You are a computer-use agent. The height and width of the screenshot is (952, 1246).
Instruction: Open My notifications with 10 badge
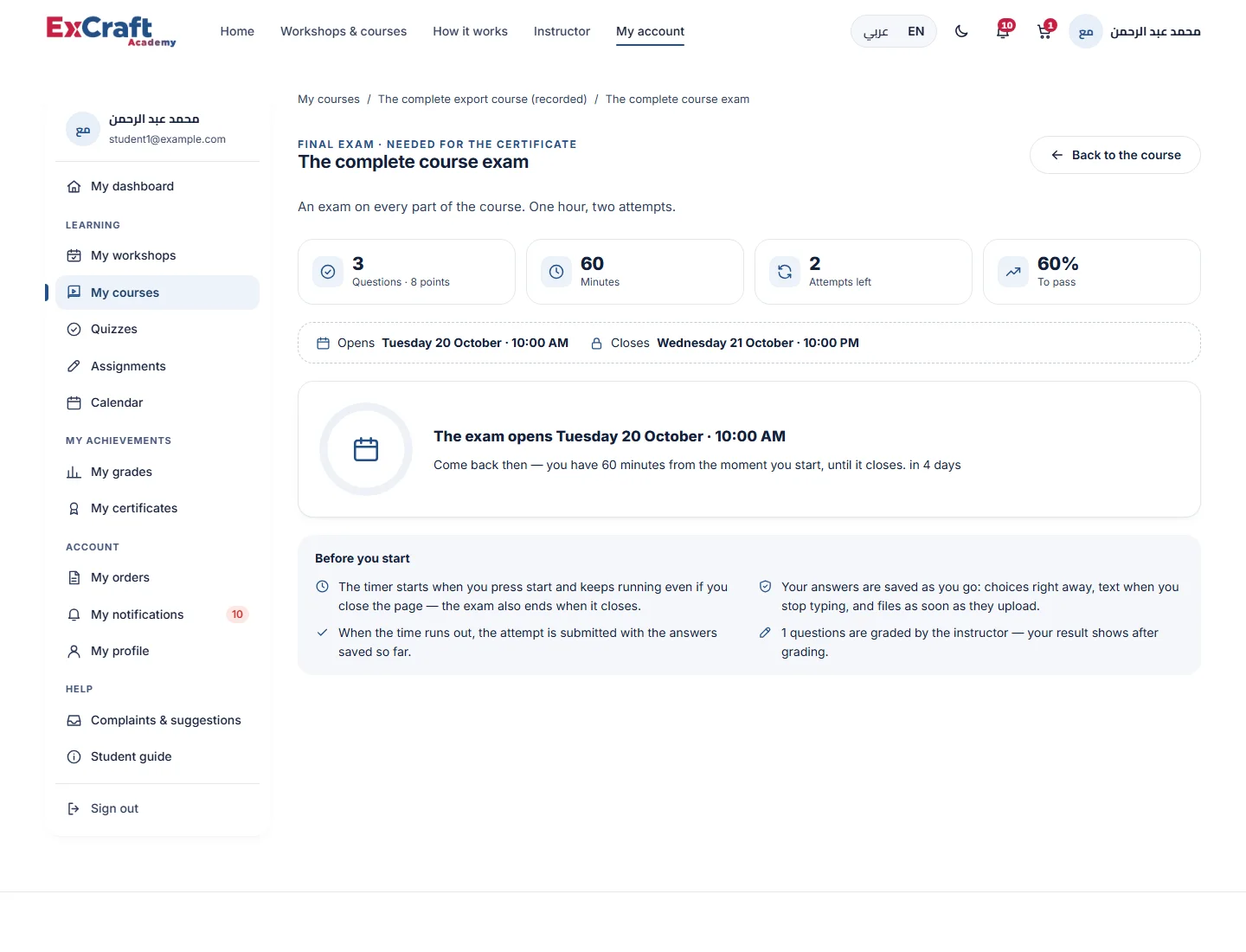tap(157, 614)
